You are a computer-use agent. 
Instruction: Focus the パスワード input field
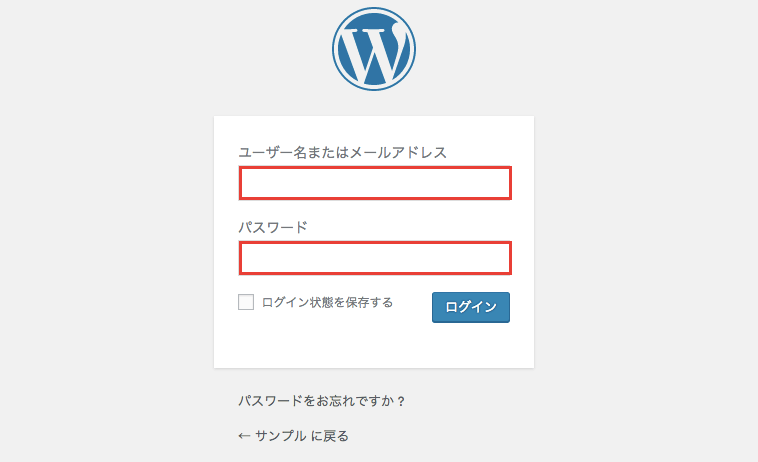click(x=375, y=258)
